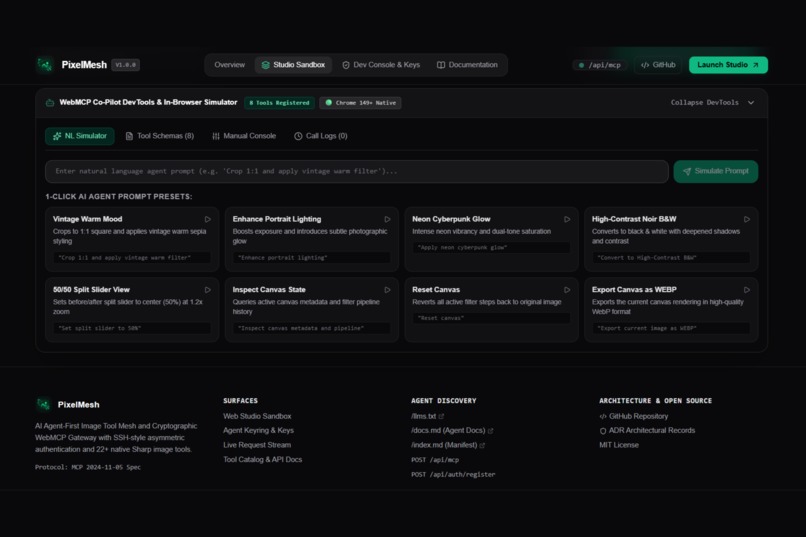Click the Launch Studio button
Viewport: 806px width, 537px height.
pos(728,65)
